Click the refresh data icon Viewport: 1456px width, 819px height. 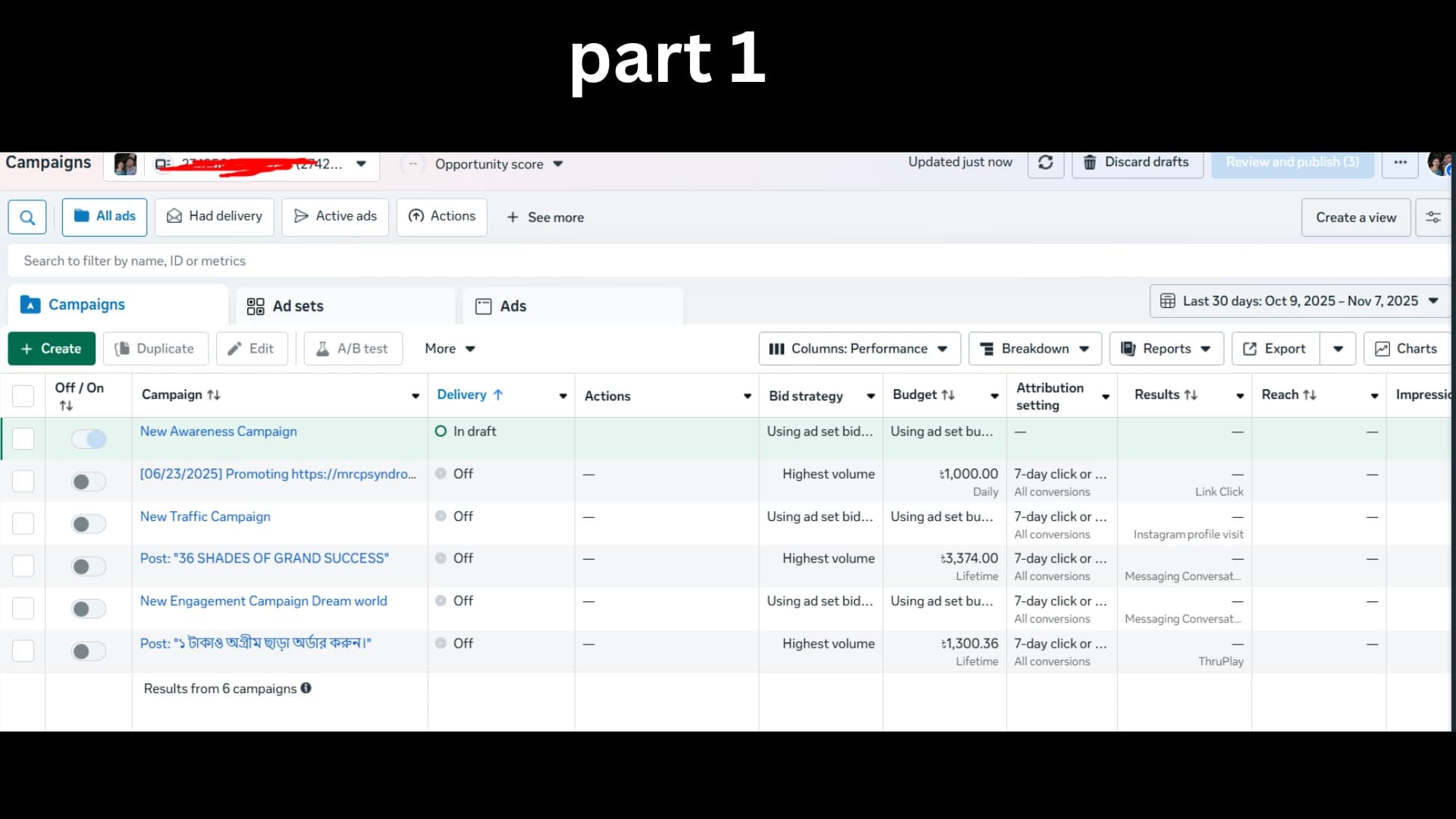tap(1046, 162)
